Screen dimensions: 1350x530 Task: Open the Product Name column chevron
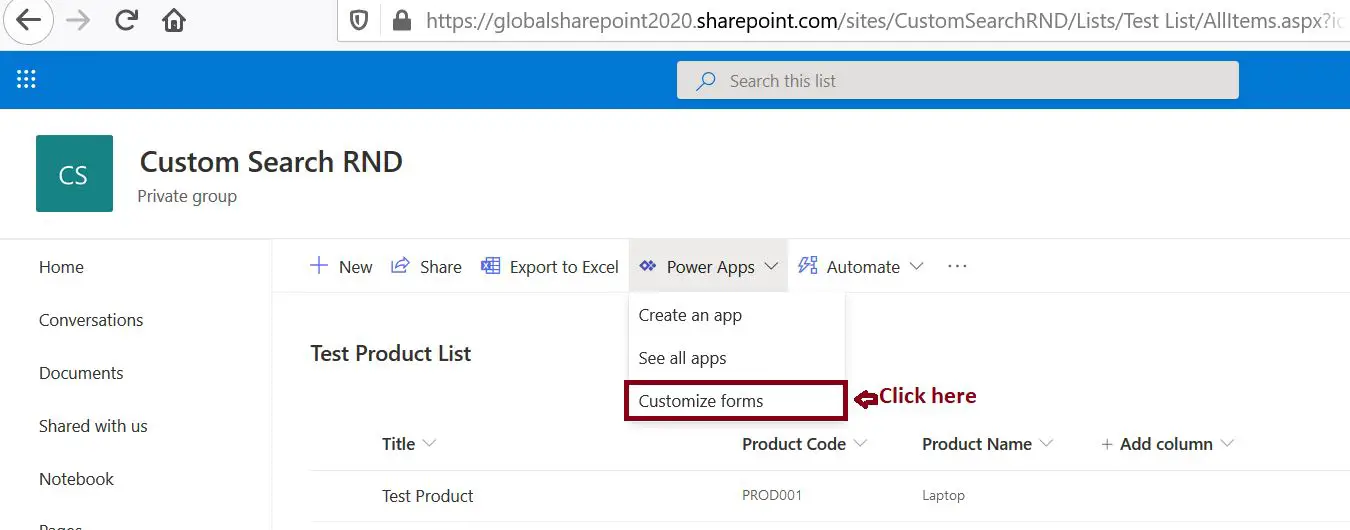(x=1046, y=444)
